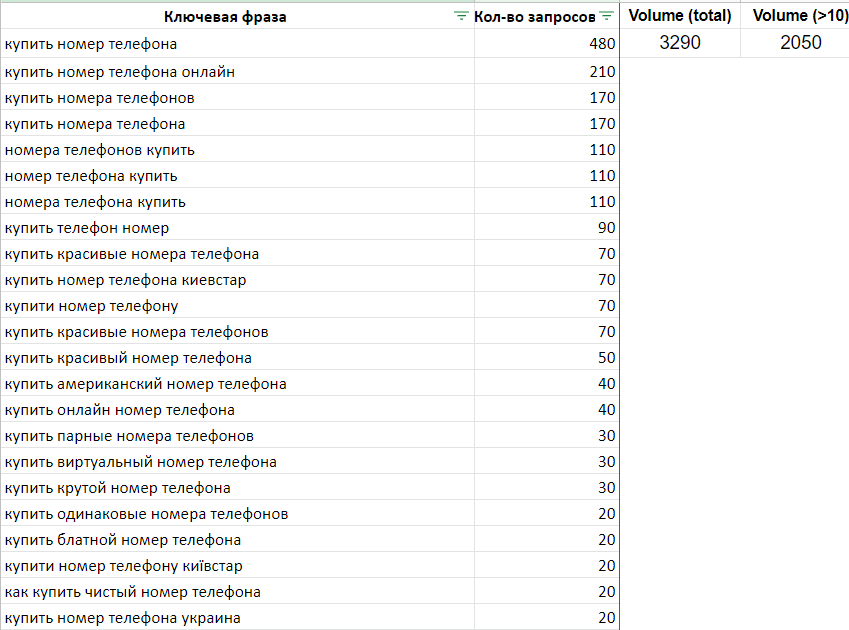Click the Volume (>10) header cell
This screenshot has width=849, height=630.
[x=794, y=16]
